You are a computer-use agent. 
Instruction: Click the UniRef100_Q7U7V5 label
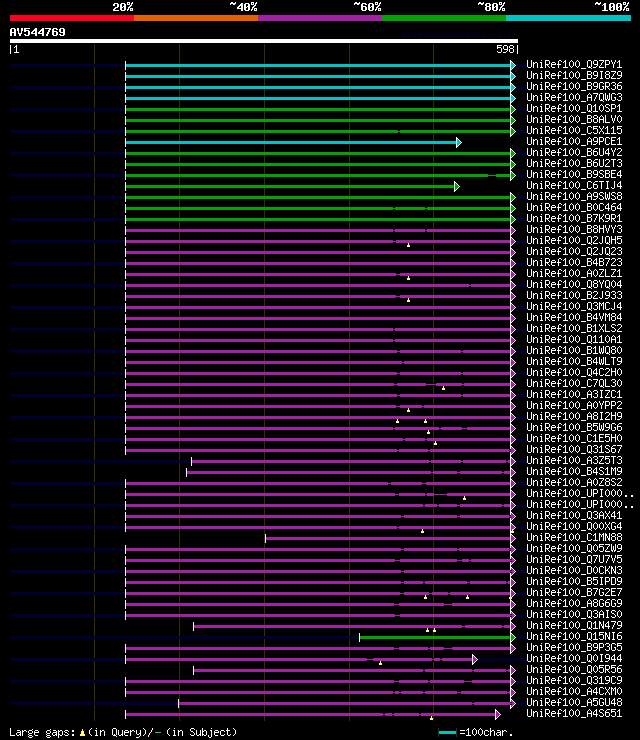point(574,560)
